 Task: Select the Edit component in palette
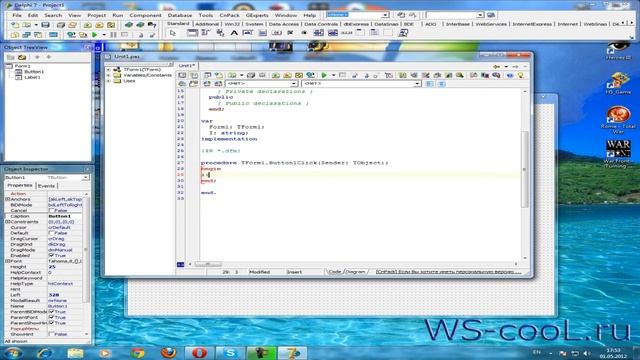tap(248, 33)
